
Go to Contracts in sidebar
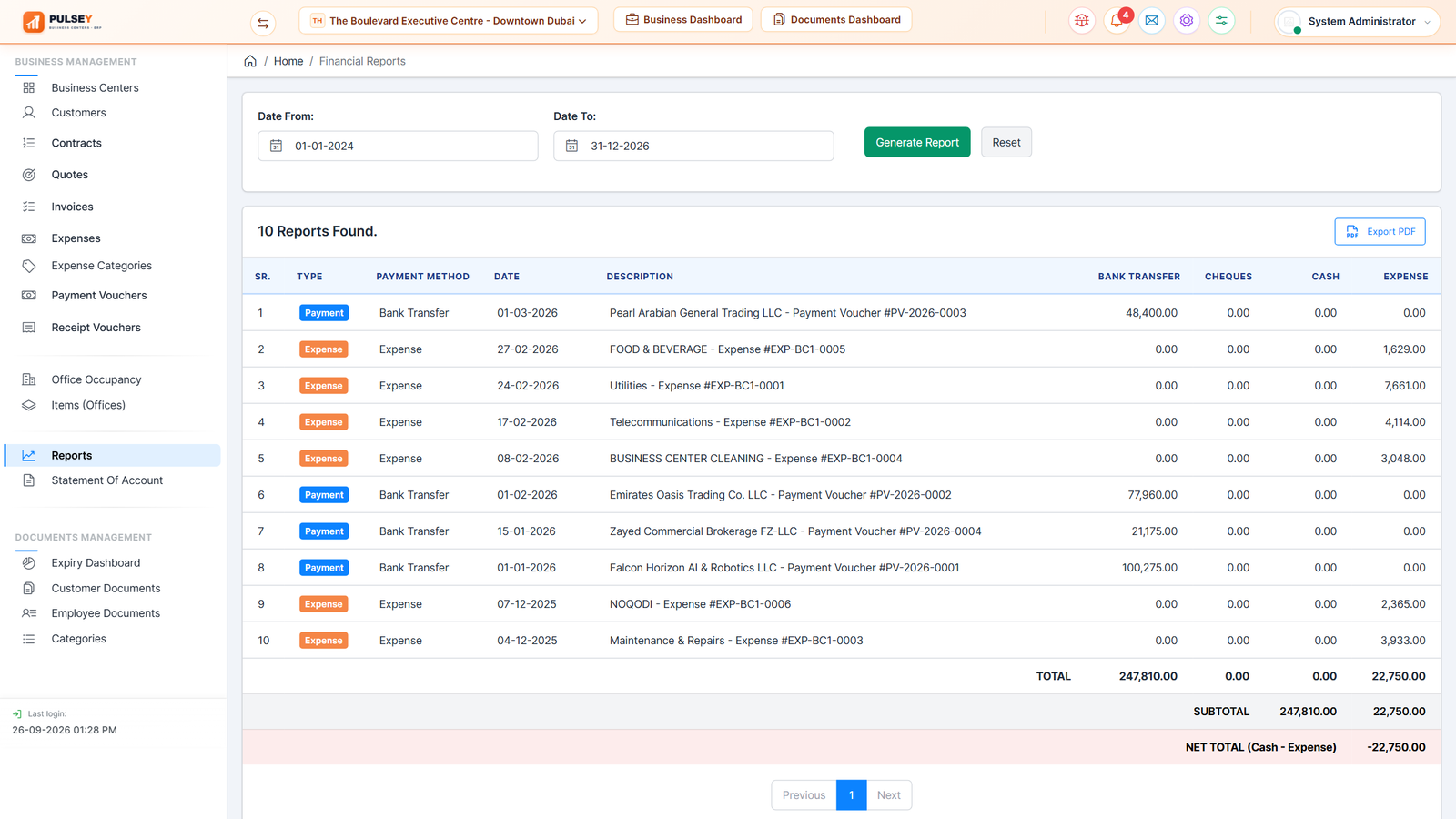(x=76, y=143)
